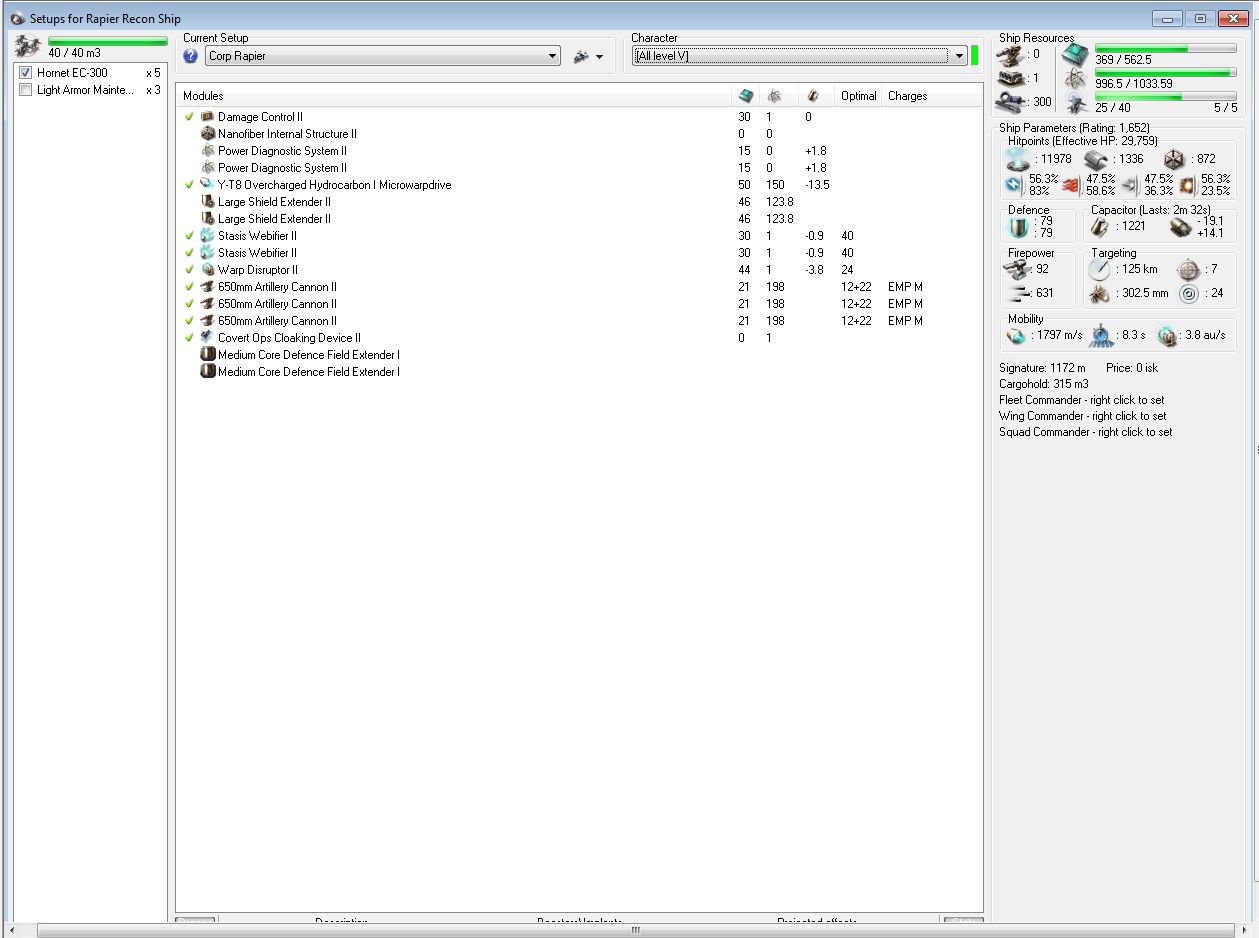Image resolution: width=1259 pixels, height=938 pixels.
Task: Click the ship icon next to setup dropdown
Action: pyautogui.click(x=581, y=57)
